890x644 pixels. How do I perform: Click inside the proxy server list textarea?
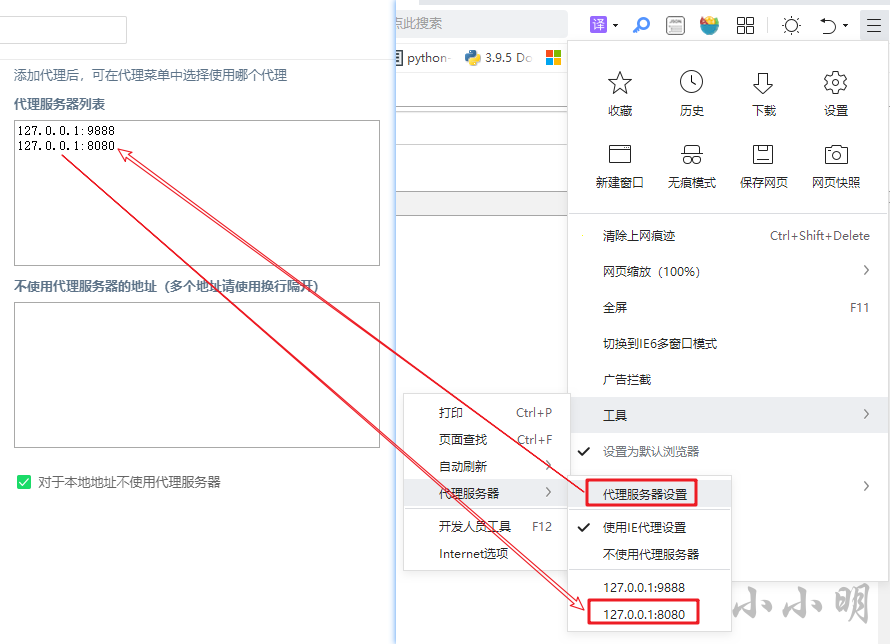click(x=197, y=193)
